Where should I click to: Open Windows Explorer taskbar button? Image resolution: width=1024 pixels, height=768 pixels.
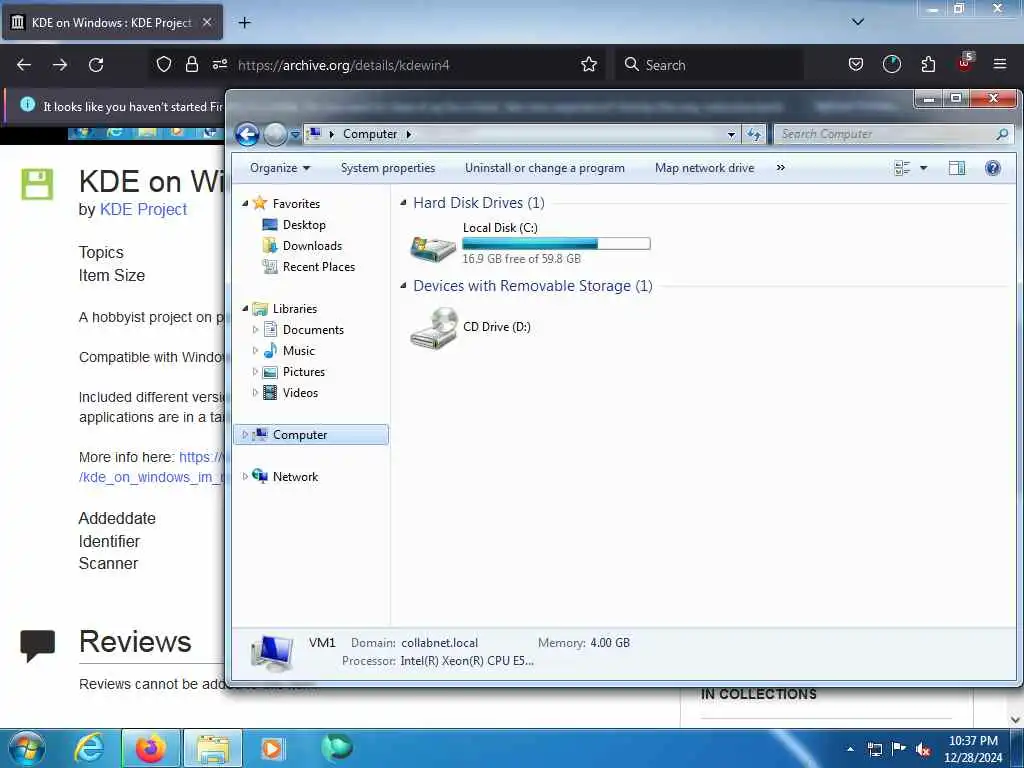coord(212,749)
